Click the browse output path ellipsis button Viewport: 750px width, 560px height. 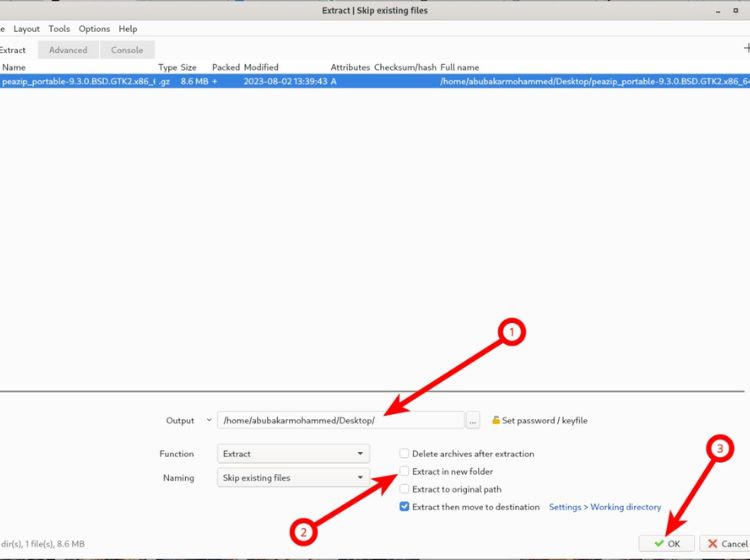(x=473, y=421)
